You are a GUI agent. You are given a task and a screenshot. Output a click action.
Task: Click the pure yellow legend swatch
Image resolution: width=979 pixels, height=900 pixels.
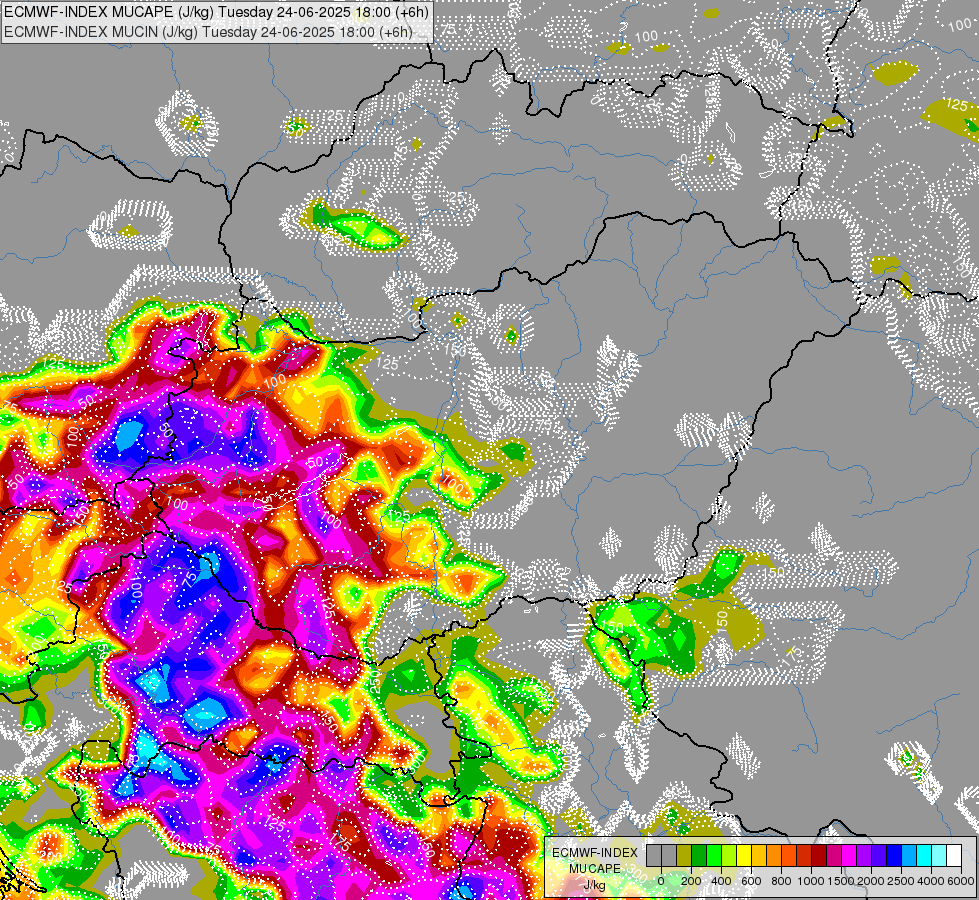point(744,856)
